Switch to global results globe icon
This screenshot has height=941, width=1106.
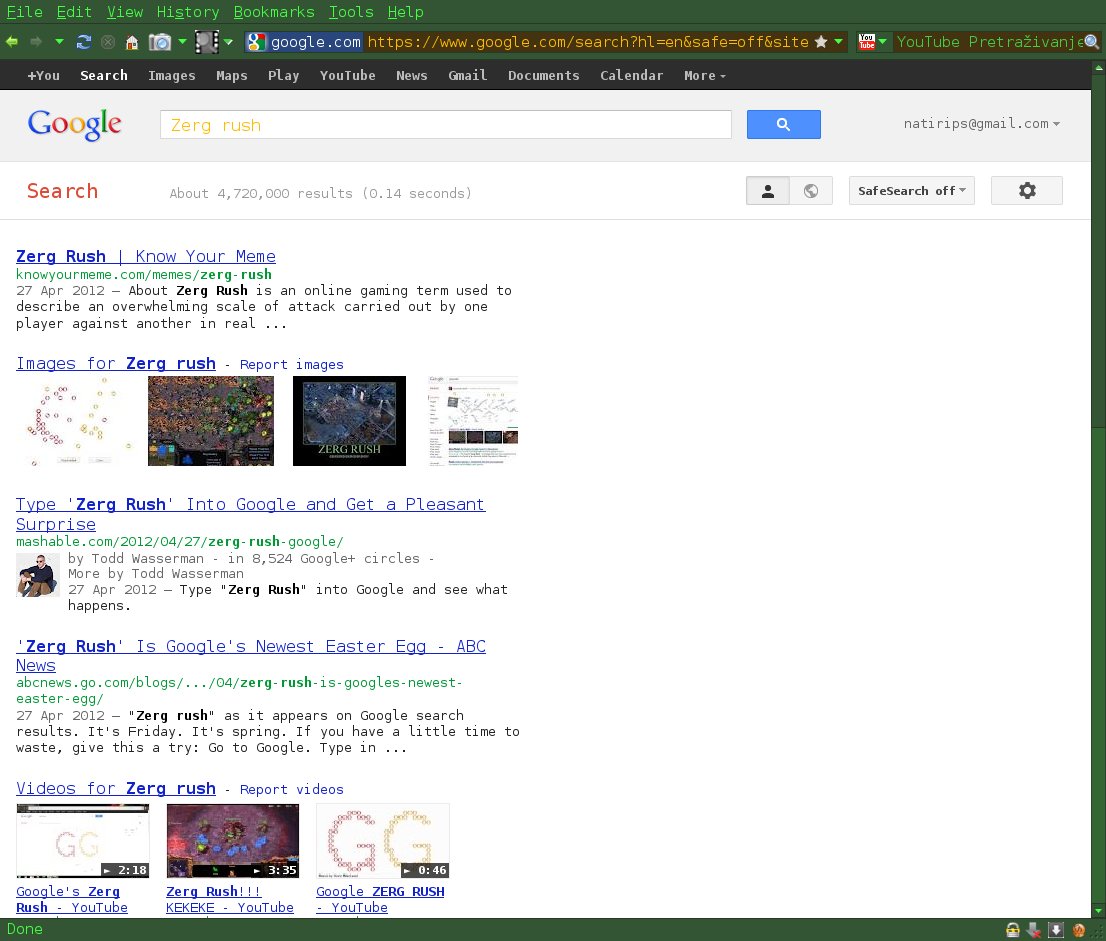[x=811, y=191]
